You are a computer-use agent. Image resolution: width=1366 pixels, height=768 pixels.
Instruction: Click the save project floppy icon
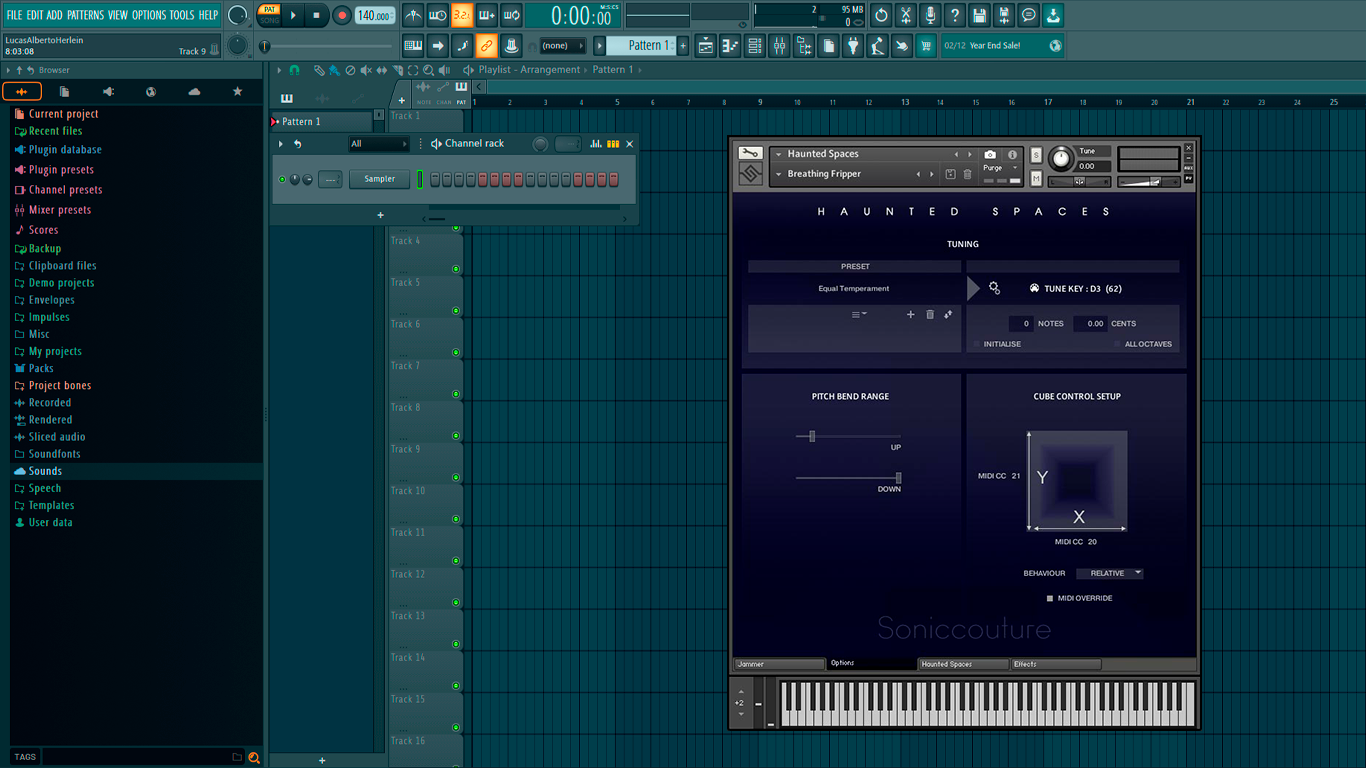click(x=979, y=15)
